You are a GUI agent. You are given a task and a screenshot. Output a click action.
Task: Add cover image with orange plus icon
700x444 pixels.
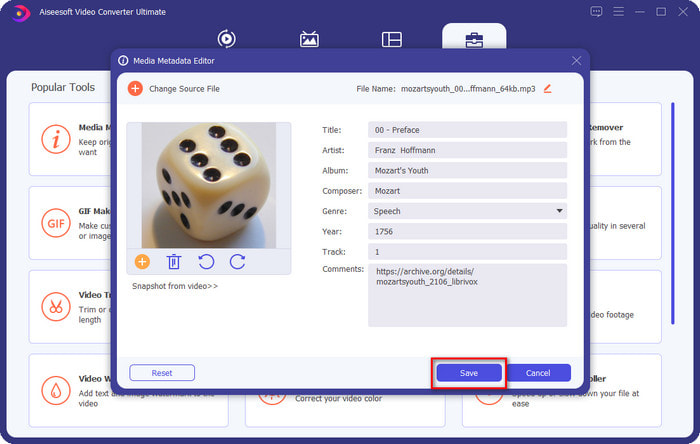coord(142,262)
